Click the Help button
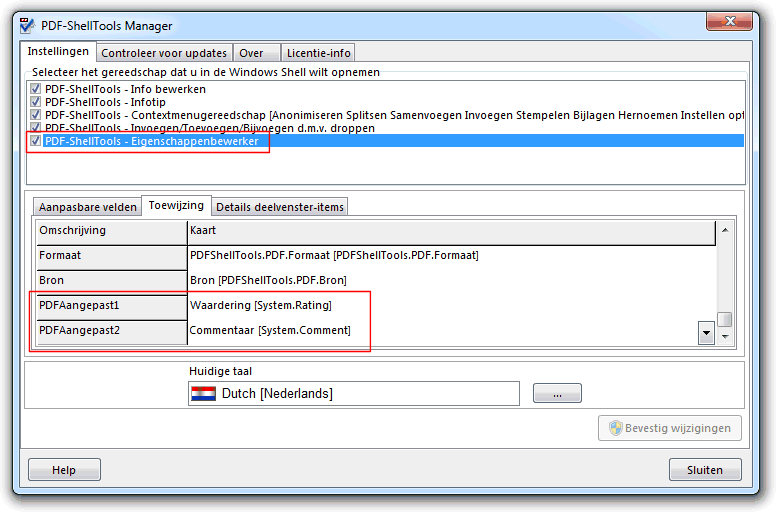 pos(64,469)
